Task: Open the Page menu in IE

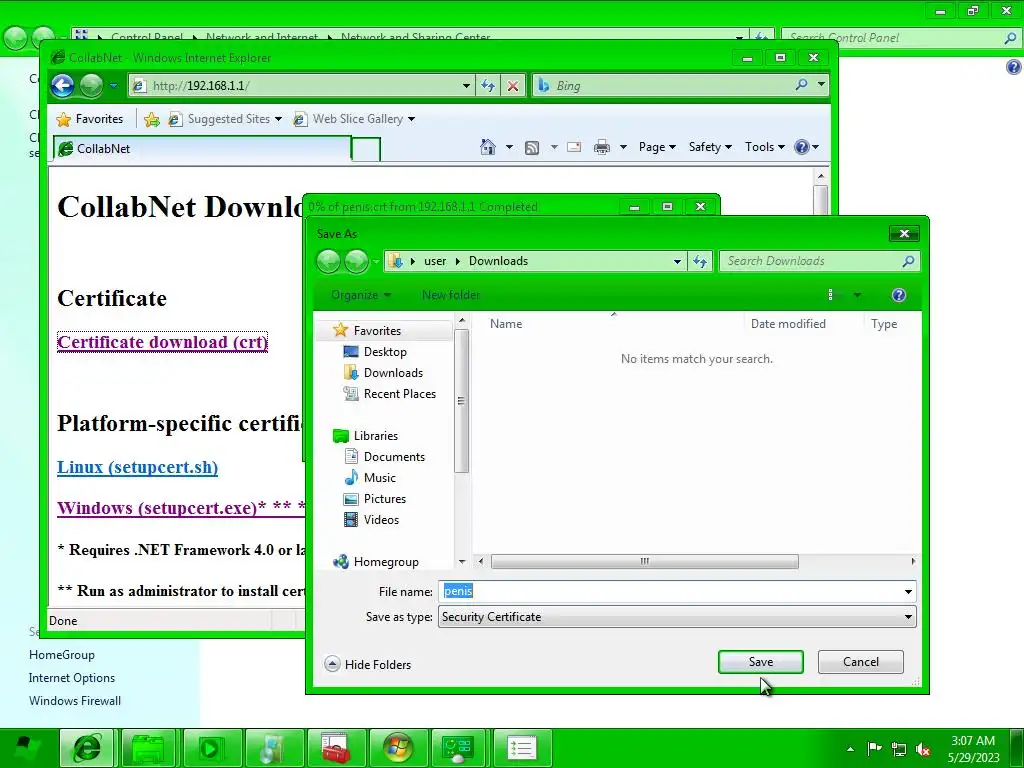Action: [656, 147]
